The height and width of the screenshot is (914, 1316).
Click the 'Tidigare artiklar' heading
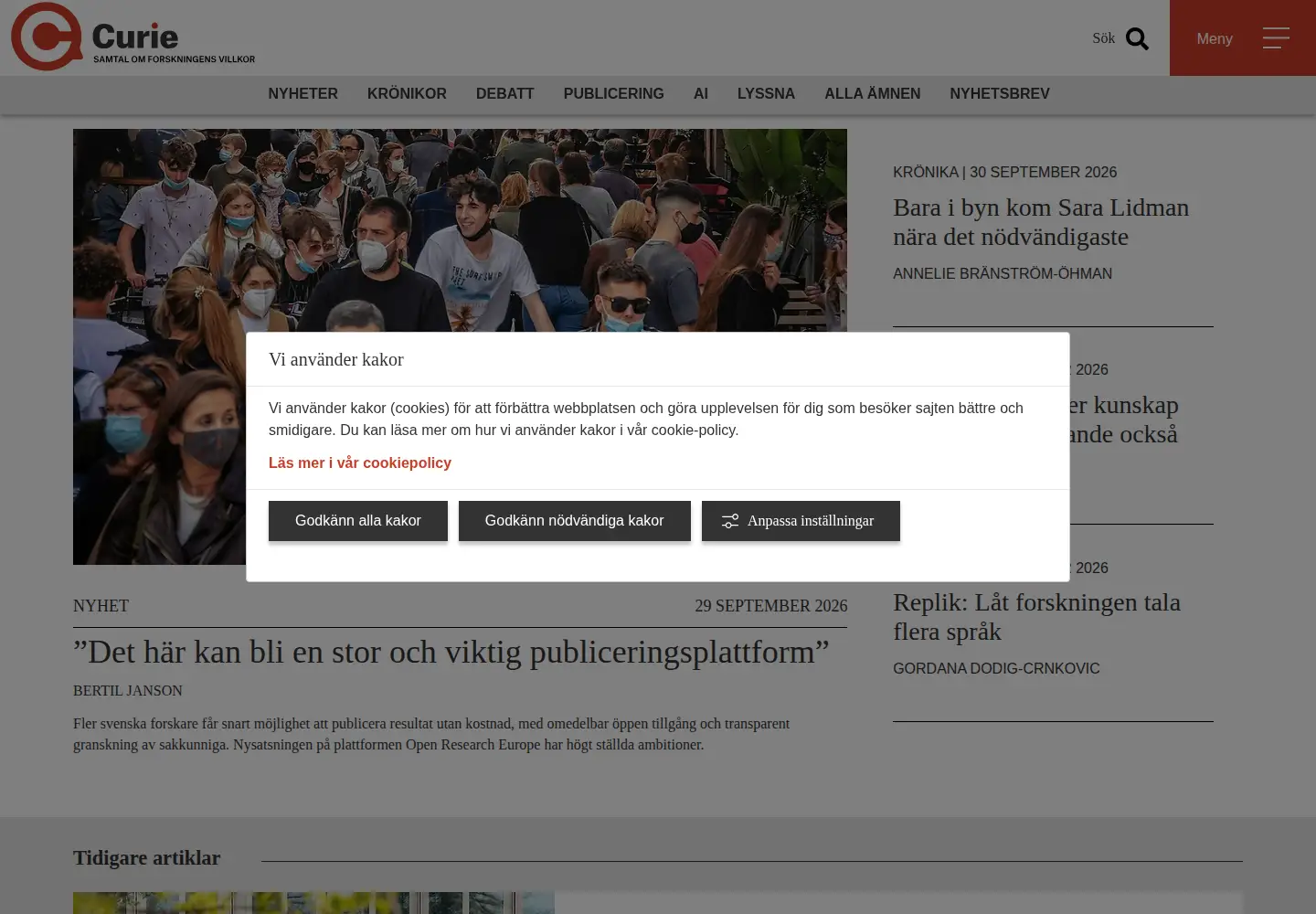[147, 858]
